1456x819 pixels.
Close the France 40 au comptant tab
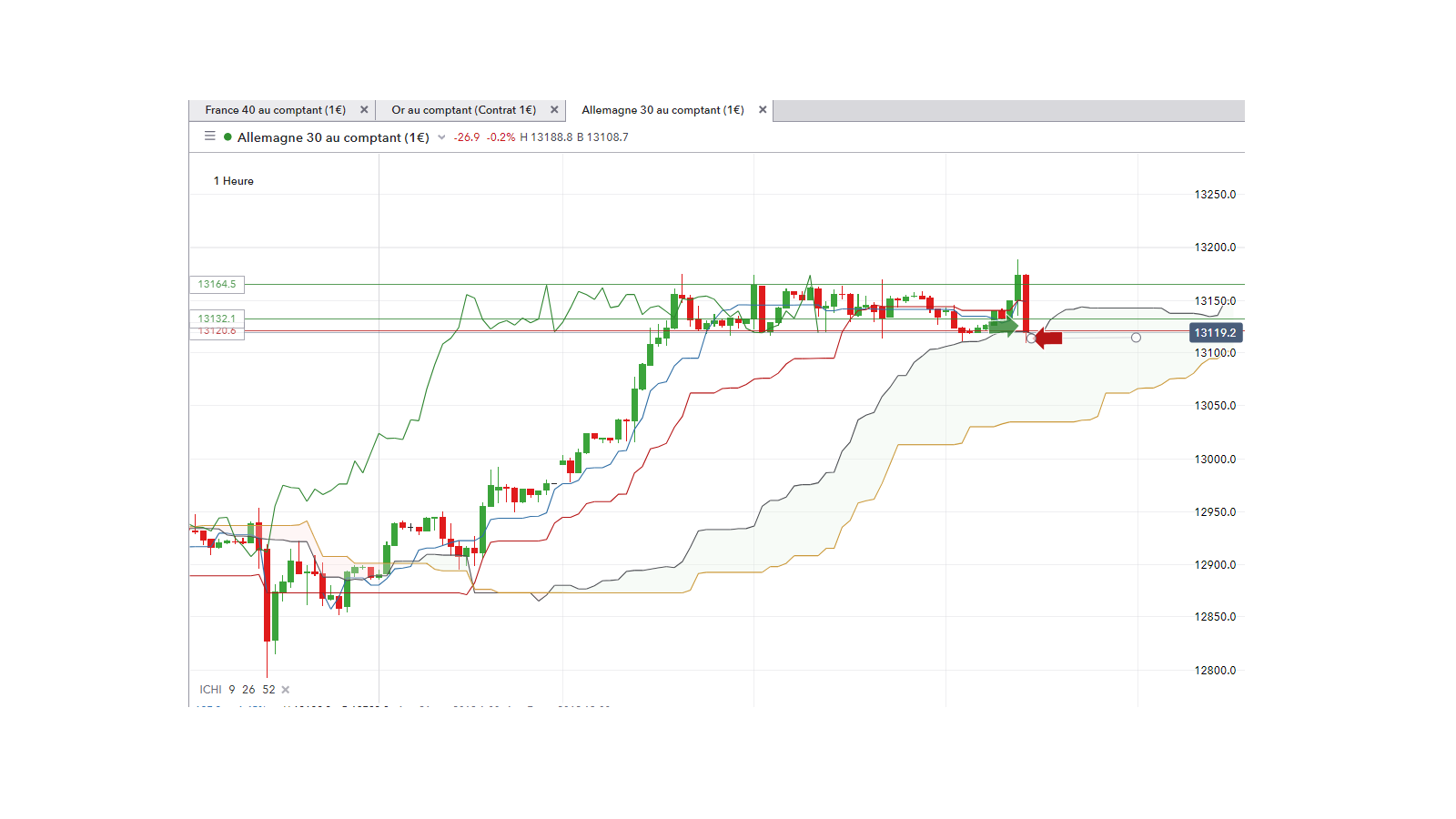(364, 110)
